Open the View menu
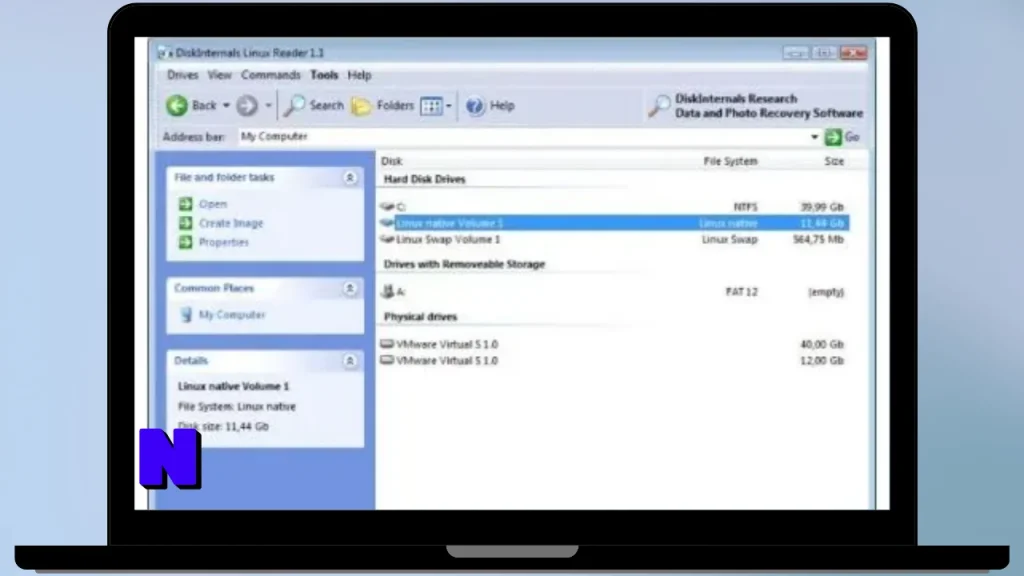 (219, 75)
